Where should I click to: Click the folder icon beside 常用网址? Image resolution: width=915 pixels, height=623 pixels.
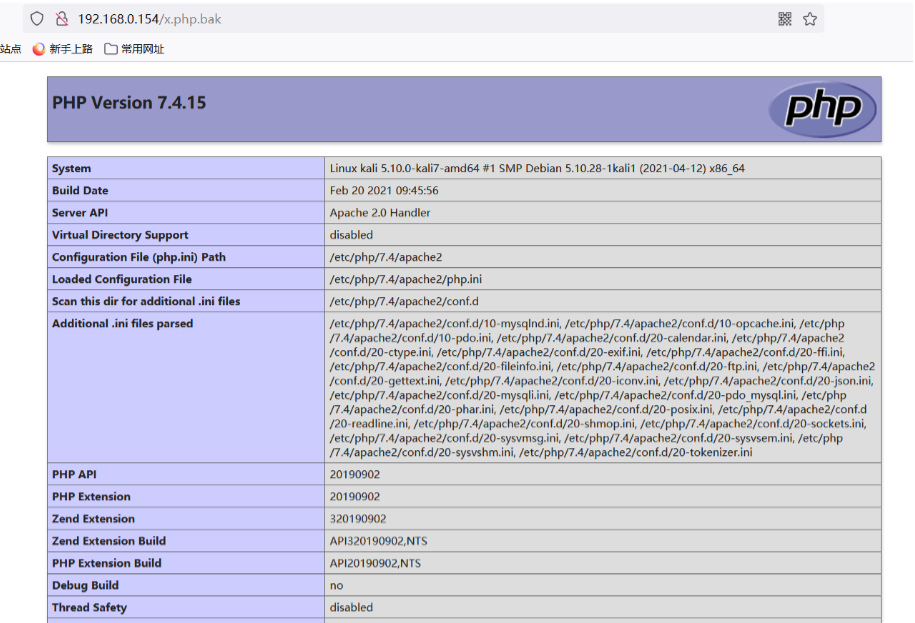(111, 49)
